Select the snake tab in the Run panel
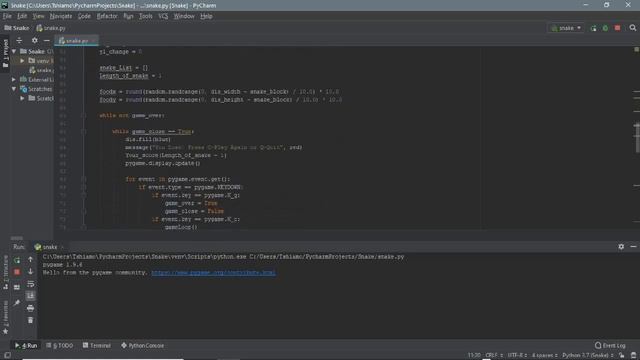The height and width of the screenshot is (360, 640). coord(48,247)
